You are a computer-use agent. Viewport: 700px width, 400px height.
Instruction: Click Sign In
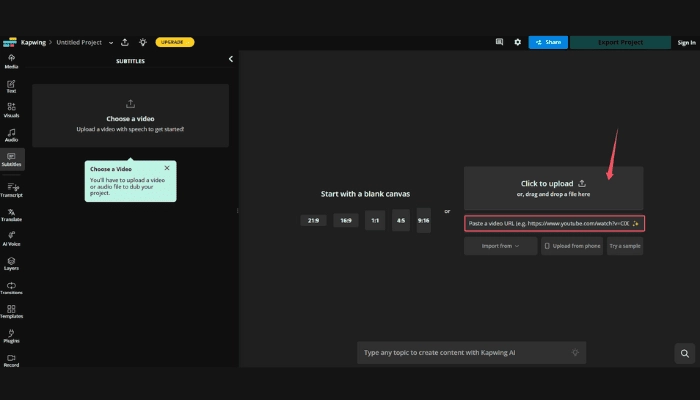point(686,42)
